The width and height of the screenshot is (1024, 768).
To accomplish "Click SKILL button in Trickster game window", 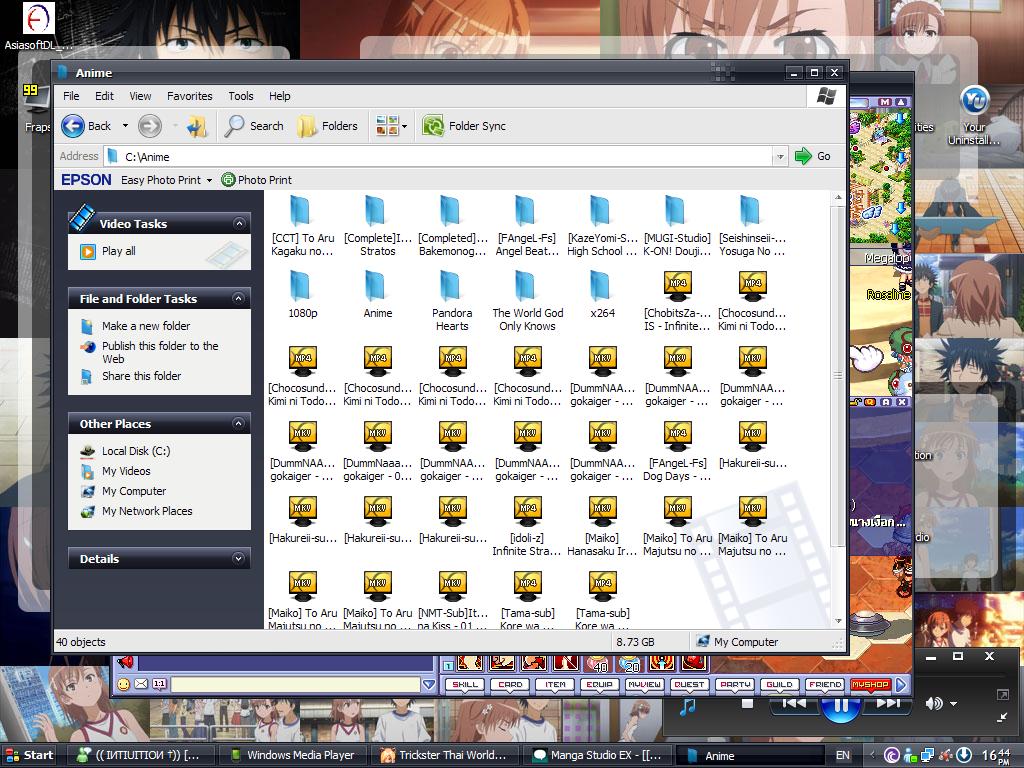I will [x=465, y=684].
